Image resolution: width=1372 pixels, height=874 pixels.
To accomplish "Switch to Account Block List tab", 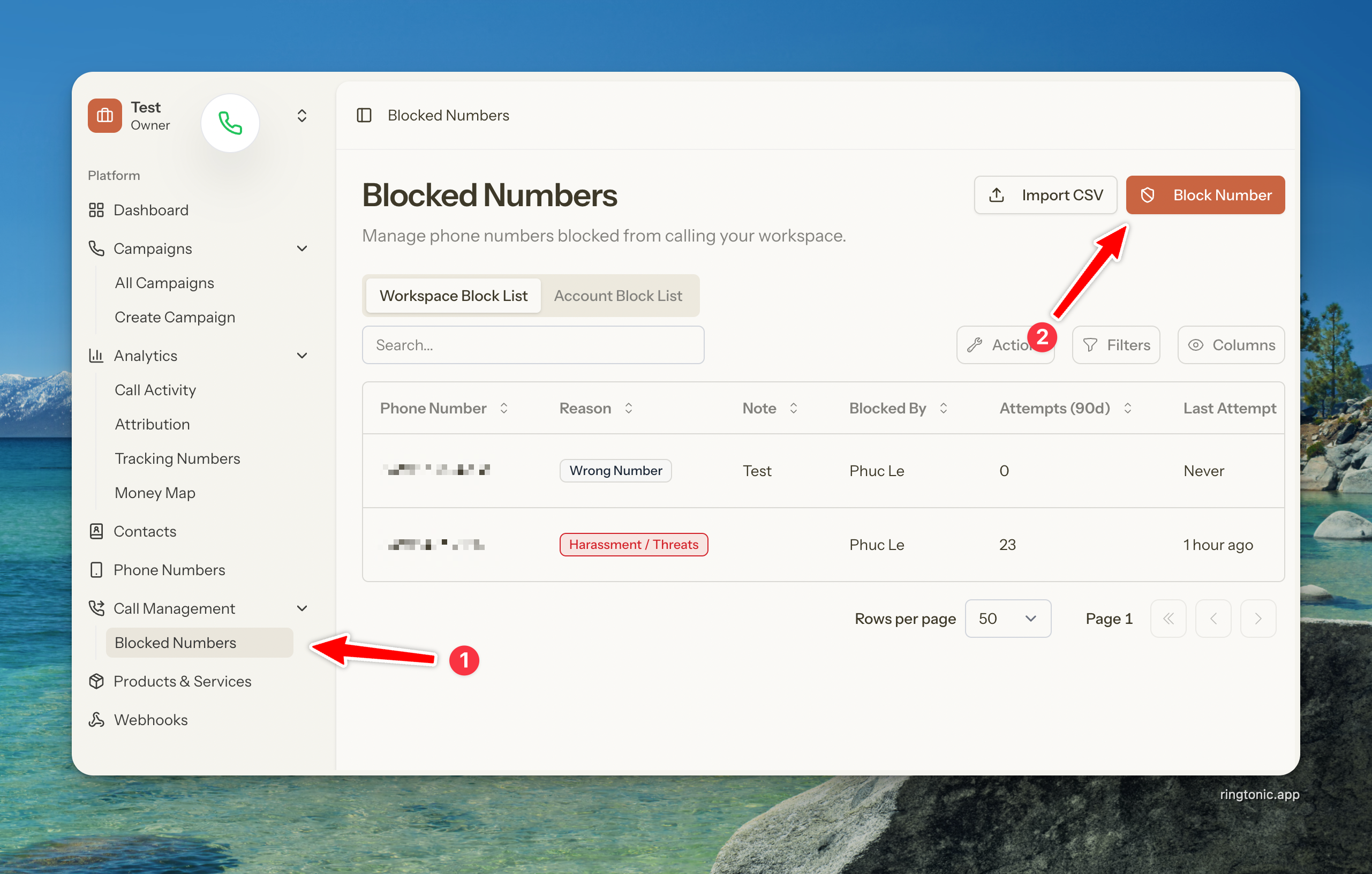I will [617, 296].
